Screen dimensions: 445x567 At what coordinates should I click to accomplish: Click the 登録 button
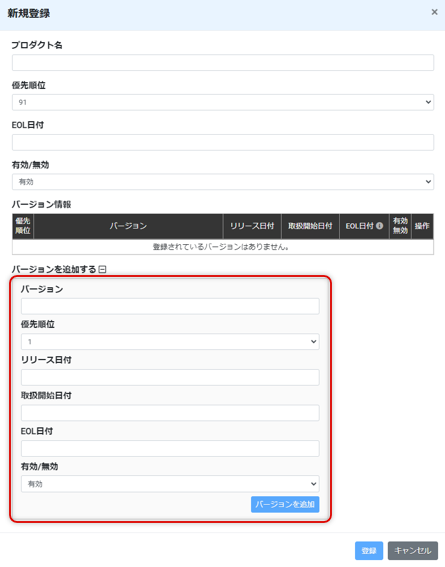coord(369,550)
